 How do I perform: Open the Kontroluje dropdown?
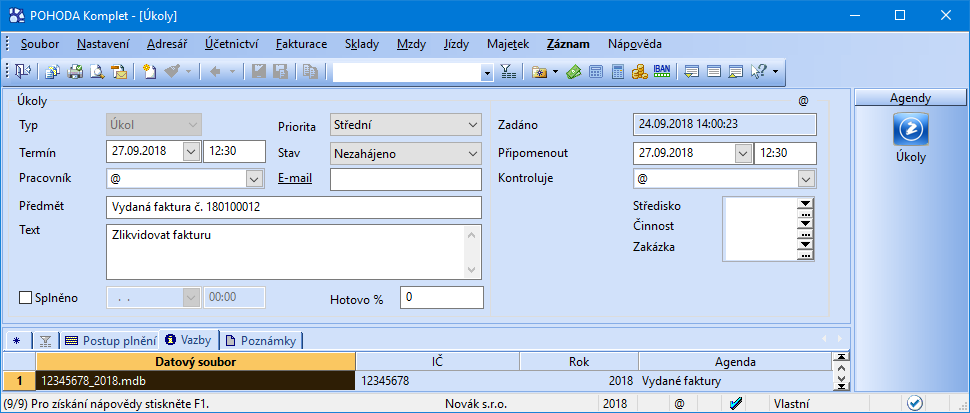pyautogui.click(x=805, y=179)
